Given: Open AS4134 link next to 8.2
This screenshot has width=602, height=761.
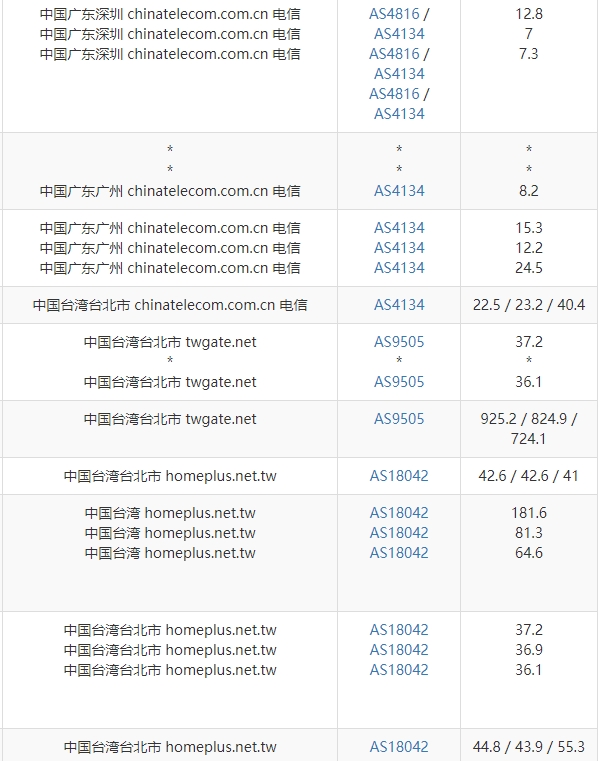Looking at the screenshot, I should click(399, 191).
